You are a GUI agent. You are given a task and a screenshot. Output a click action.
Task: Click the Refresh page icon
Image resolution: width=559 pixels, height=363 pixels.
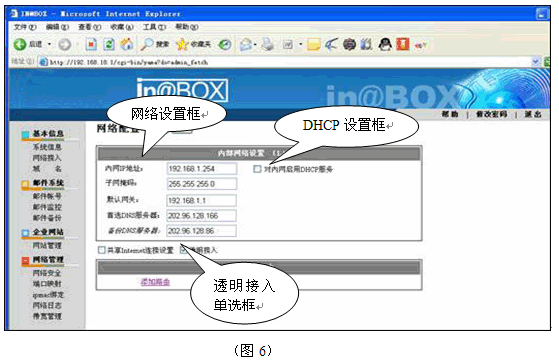[x=109, y=45]
